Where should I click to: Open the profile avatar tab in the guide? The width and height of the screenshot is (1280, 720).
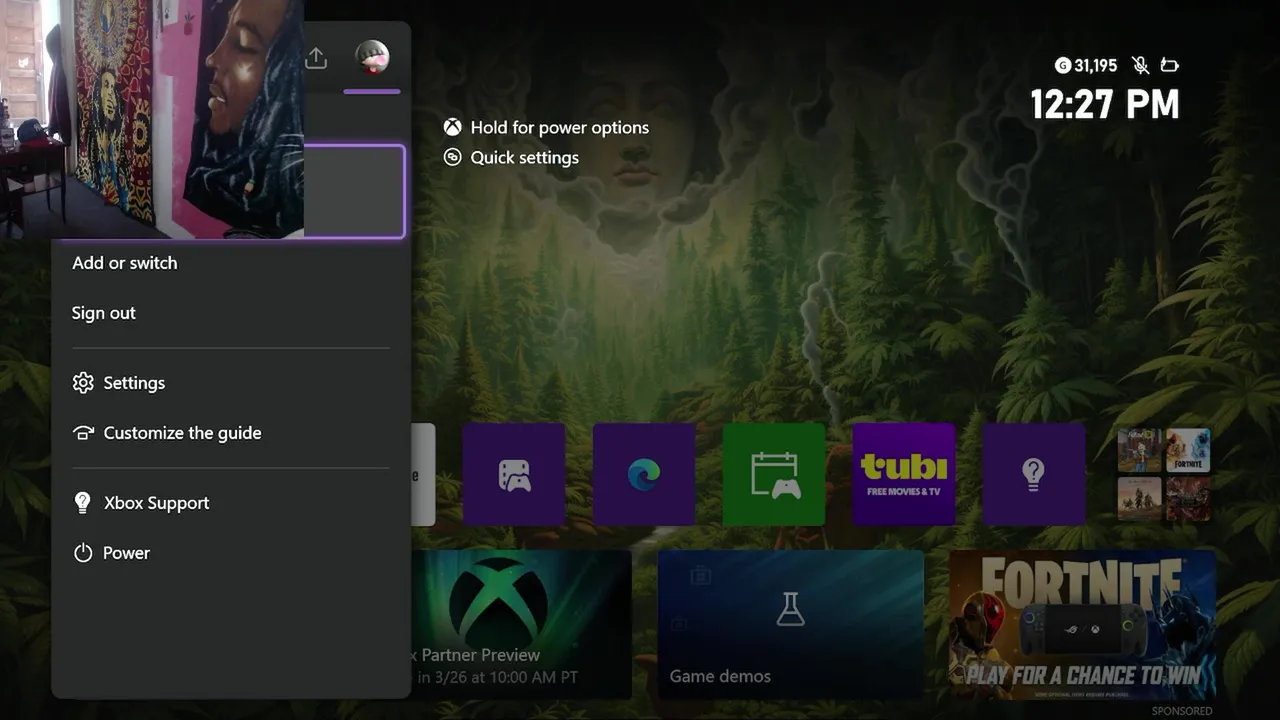[x=372, y=58]
